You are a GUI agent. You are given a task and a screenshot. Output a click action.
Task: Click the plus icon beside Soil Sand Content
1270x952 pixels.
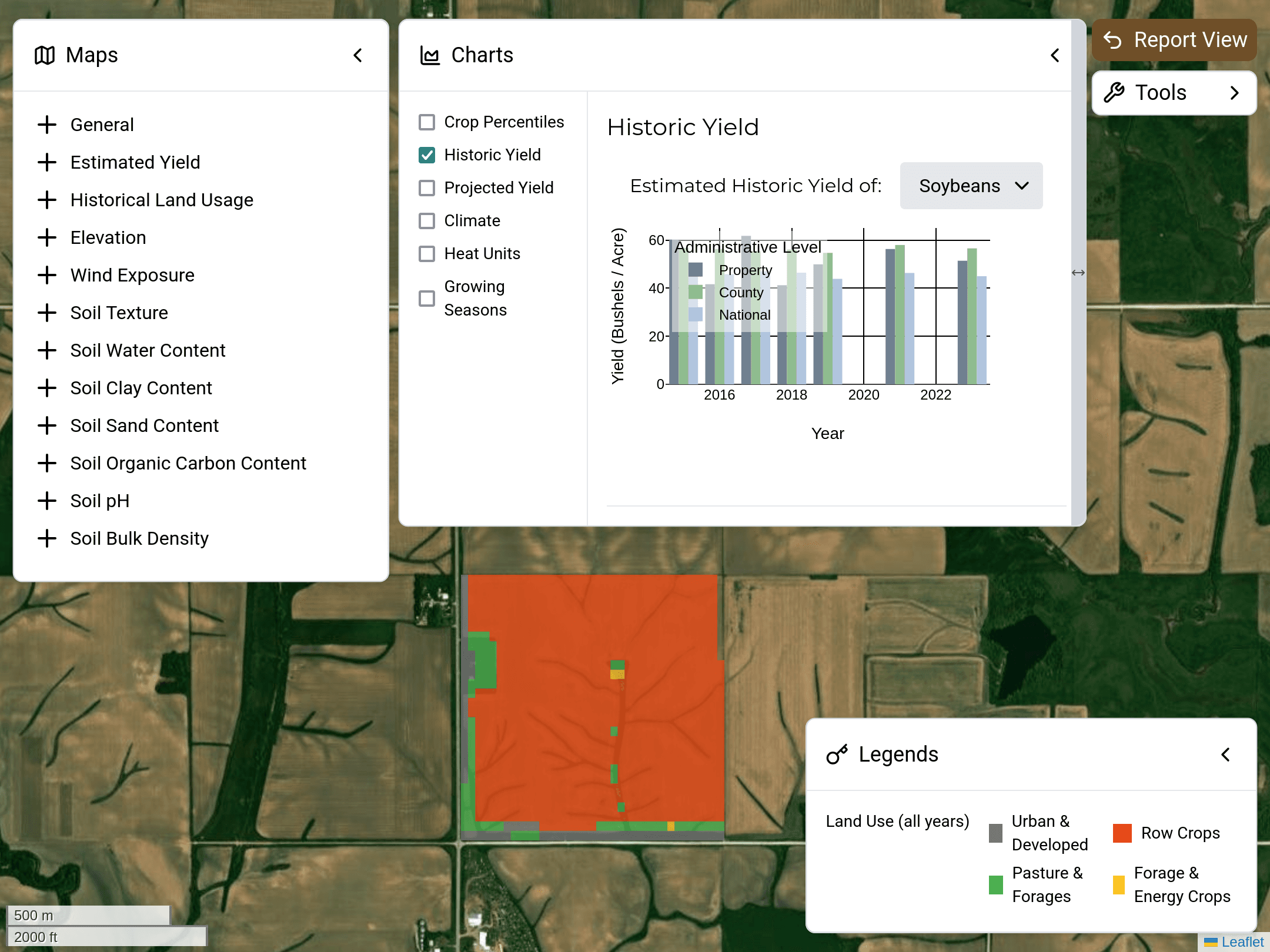(47, 425)
